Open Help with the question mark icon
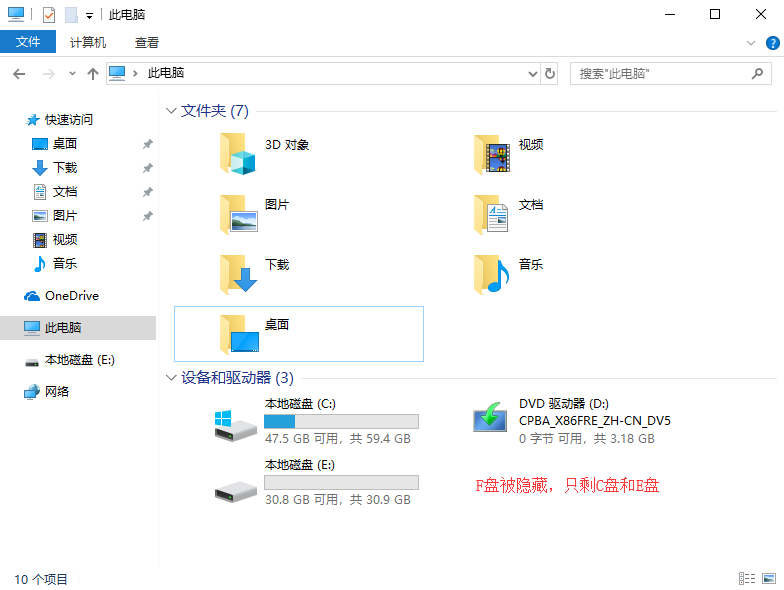Screen dimensions: 784x590 pyautogui.click(x=772, y=43)
